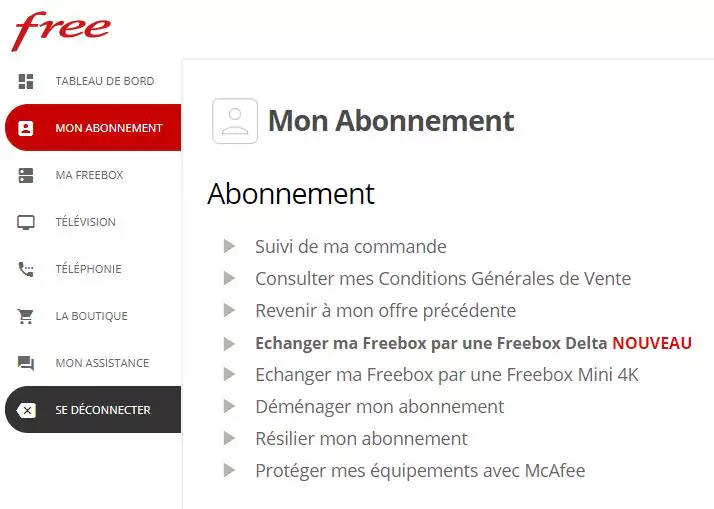
Task: Click the Mon Abonnement person icon
Action: point(26,128)
